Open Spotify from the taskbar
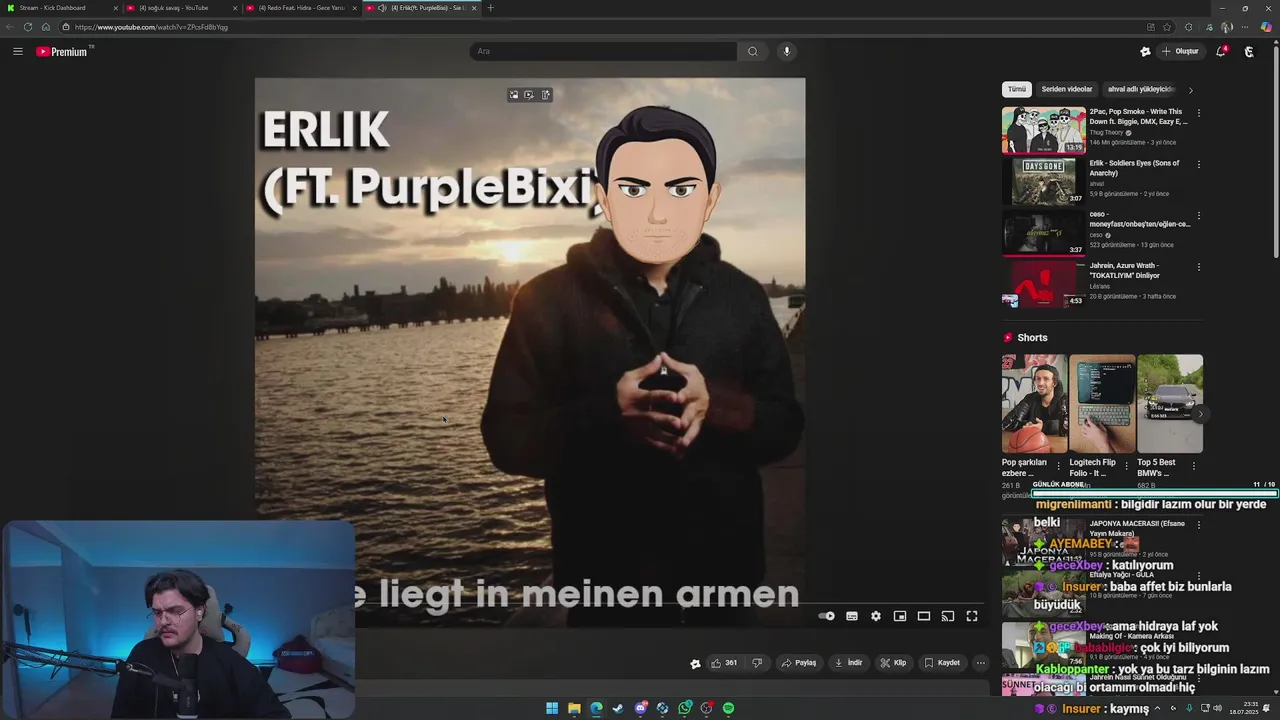The height and width of the screenshot is (720, 1280). (x=728, y=708)
